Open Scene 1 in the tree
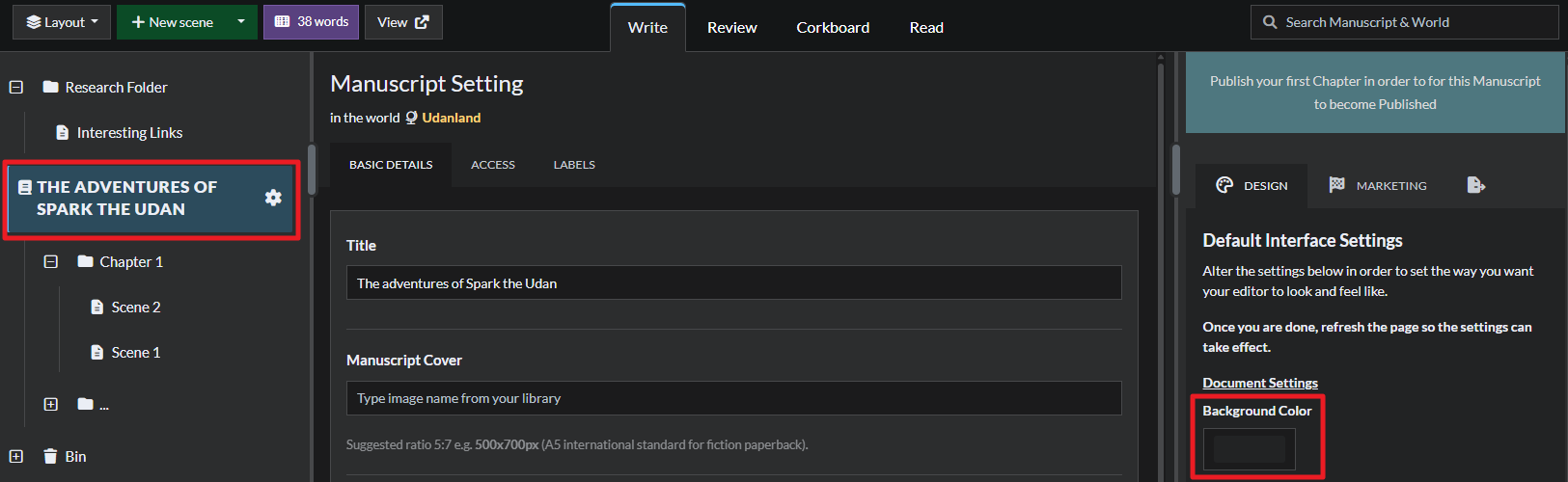Screen dimensions: 1568x482 [136, 352]
